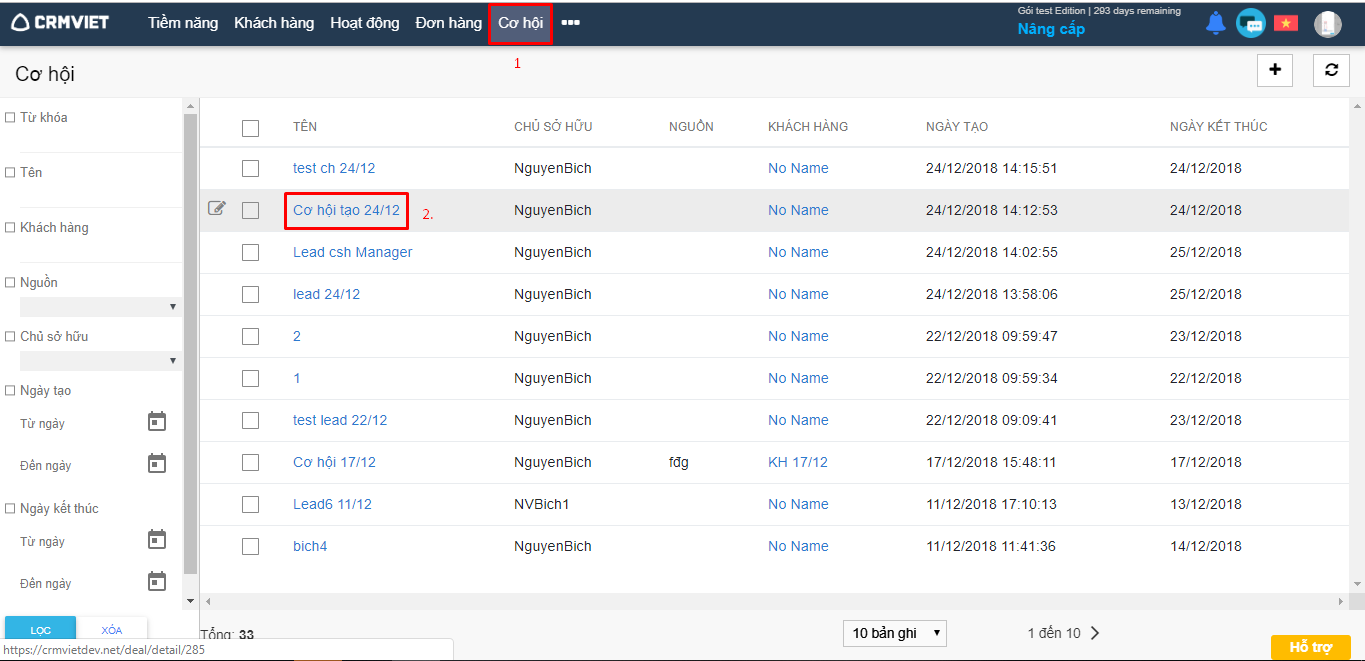Open the '10 bản ghi' page size dropdown
Image resolution: width=1365 pixels, height=661 pixels.
(894, 633)
